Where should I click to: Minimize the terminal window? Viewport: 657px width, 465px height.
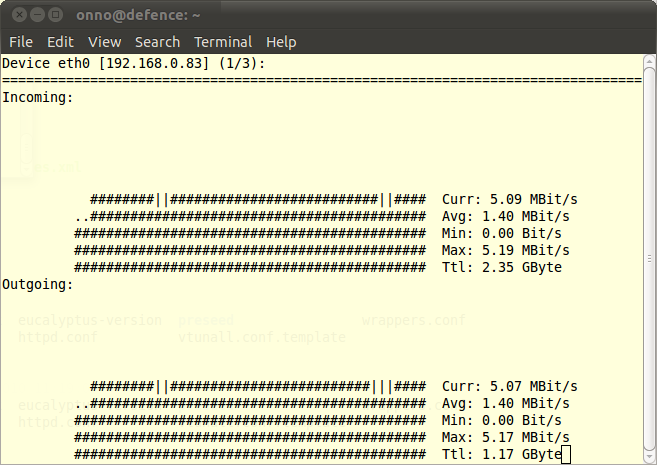tap(36, 15)
